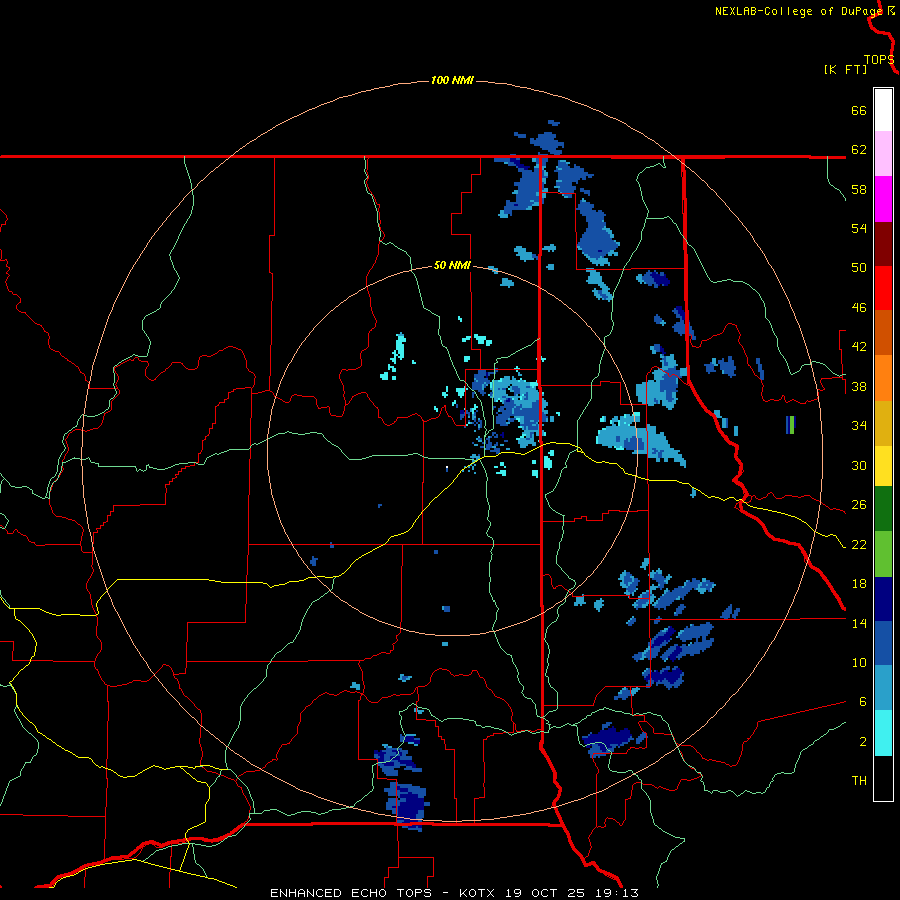Click legend value 66
The image size is (900, 900).
click(859, 110)
